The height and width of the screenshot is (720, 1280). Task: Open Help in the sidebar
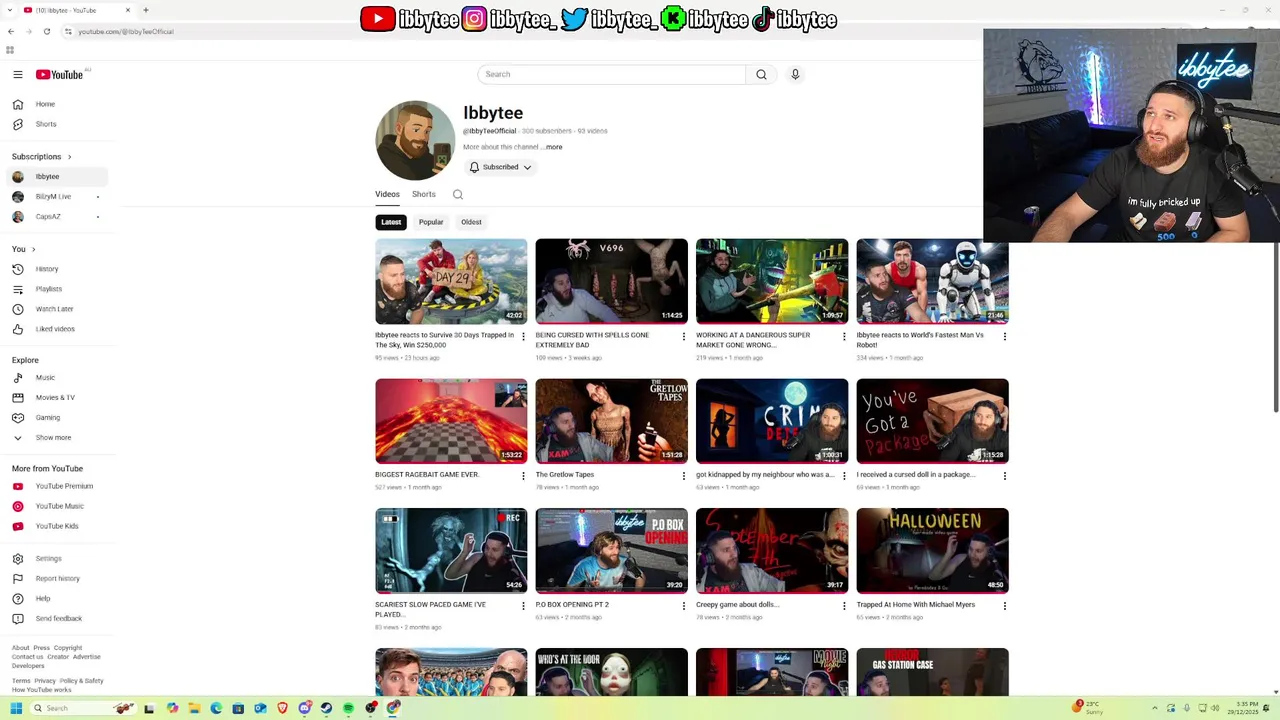(x=56, y=598)
